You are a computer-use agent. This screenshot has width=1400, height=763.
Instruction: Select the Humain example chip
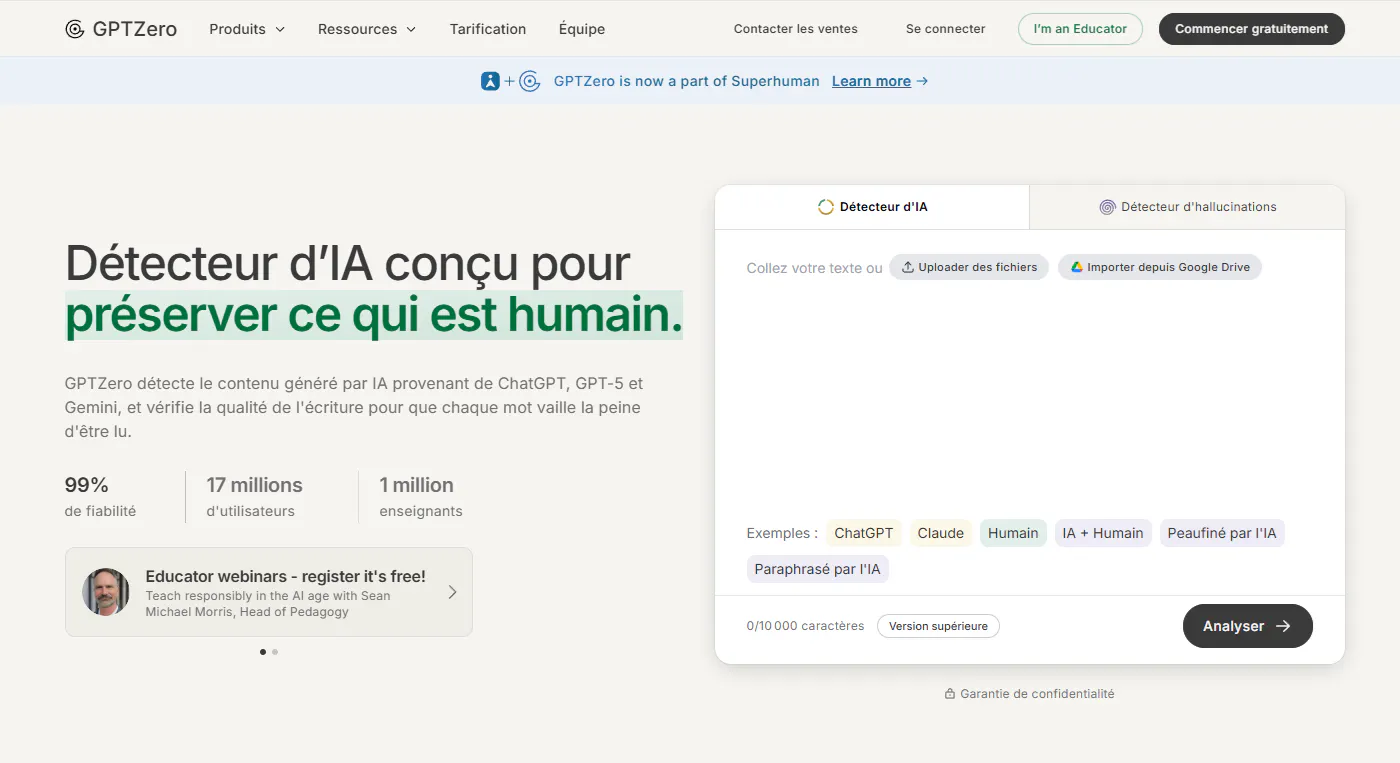click(x=1013, y=533)
